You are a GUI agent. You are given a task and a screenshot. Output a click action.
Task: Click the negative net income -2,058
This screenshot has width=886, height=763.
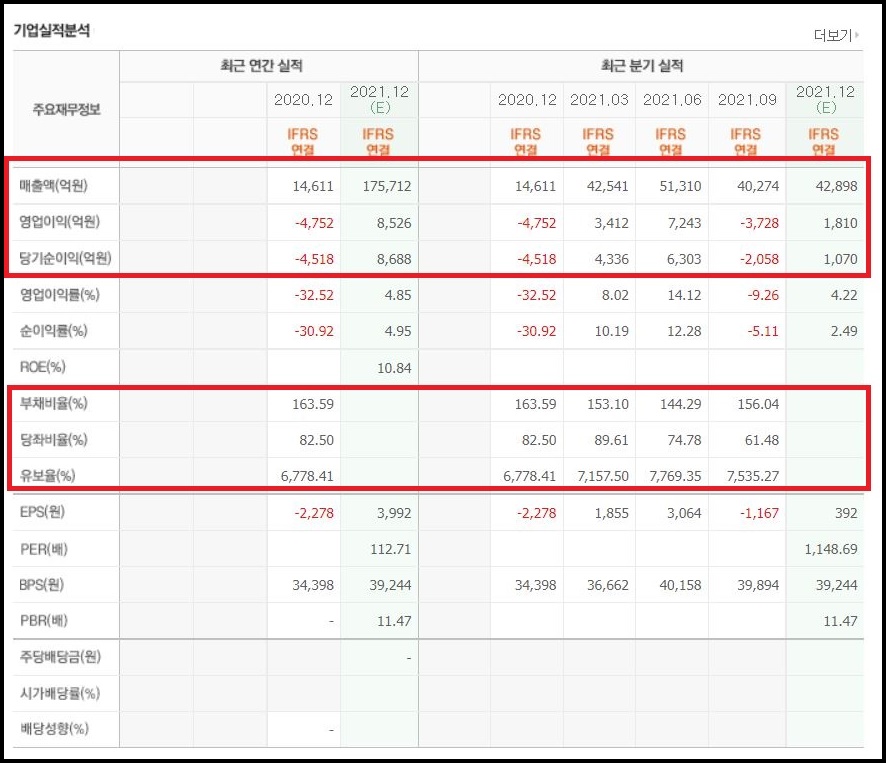(759, 259)
